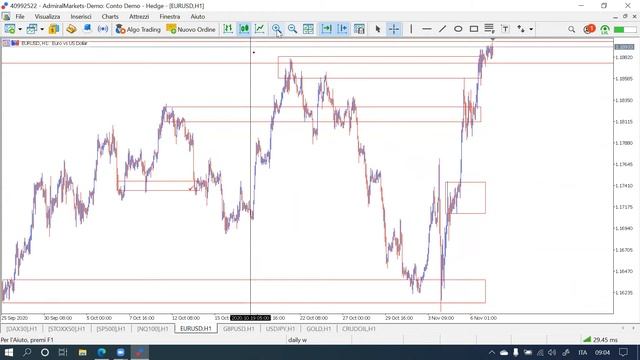The height and width of the screenshot is (360, 640).
Task: Open the Market Watch gold icon
Action: (x=54, y=29)
